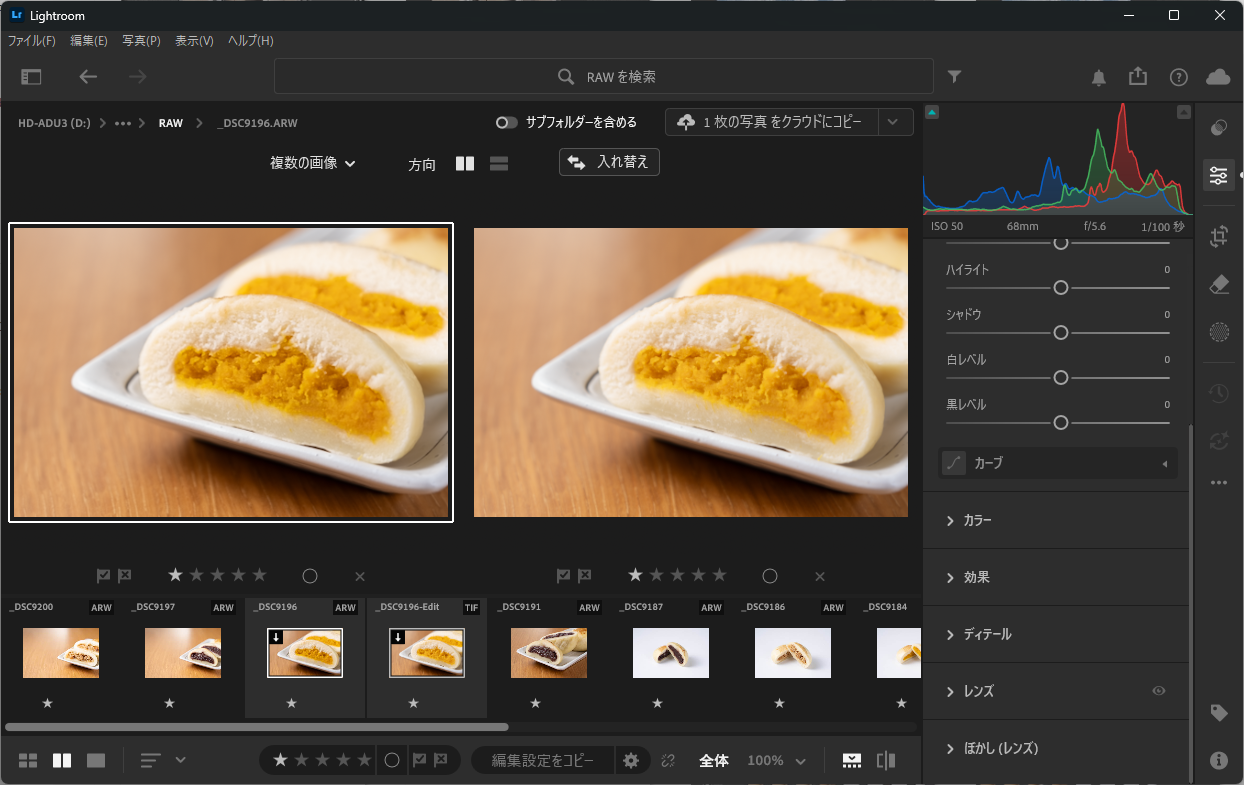Open the 表示(V) menu
The height and width of the screenshot is (785, 1244).
[194, 41]
